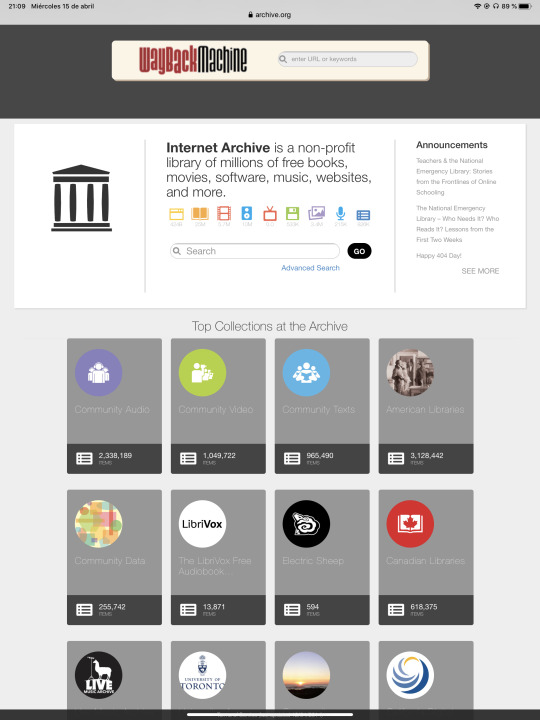Open the images media icon
The image size is (540, 720).
(316, 213)
